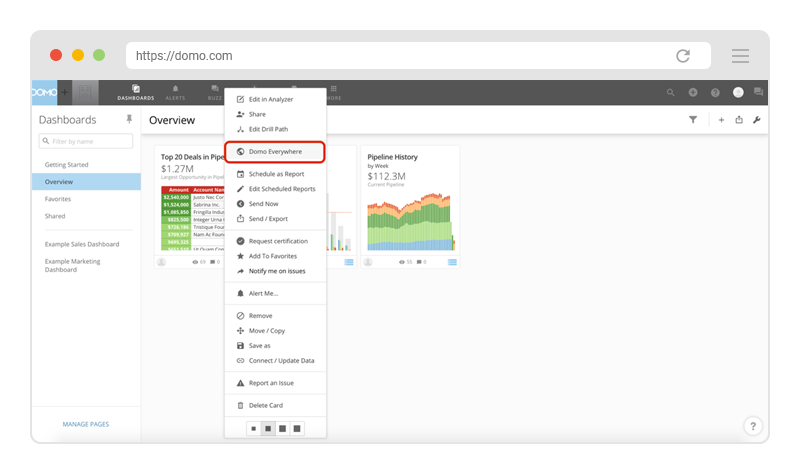Image resolution: width=800 pixels, height=474 pixels.
Task: Click the browser reload icon
Action: coord(683,56)
